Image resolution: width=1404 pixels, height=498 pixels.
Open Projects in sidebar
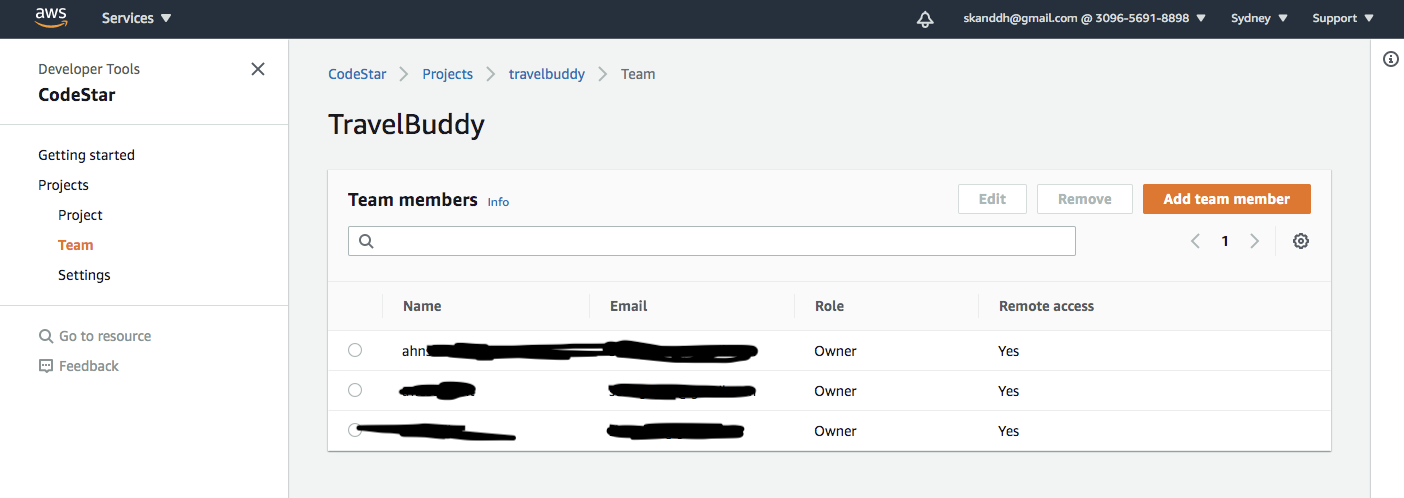pyautogui.click(x=63, y=185)
